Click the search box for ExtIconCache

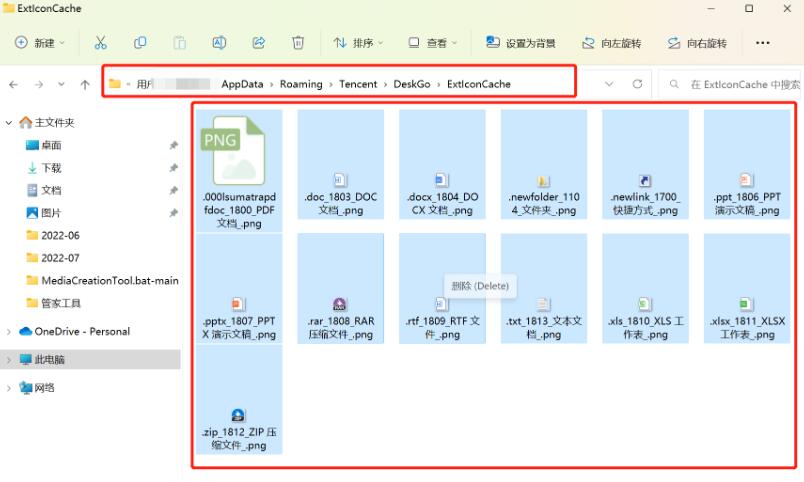(x=735, y=84)
